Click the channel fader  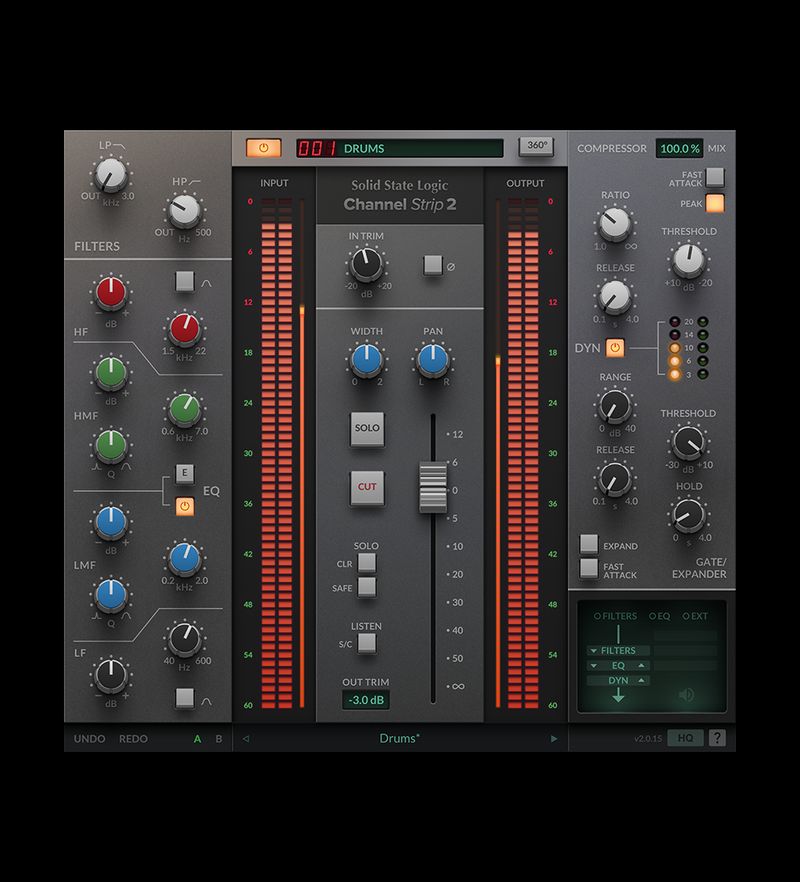[435, 487]
